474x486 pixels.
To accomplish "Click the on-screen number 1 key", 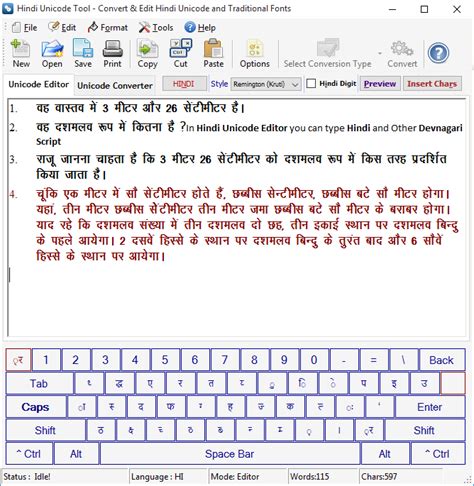I will pyautogui.click(x=46, y=360).
